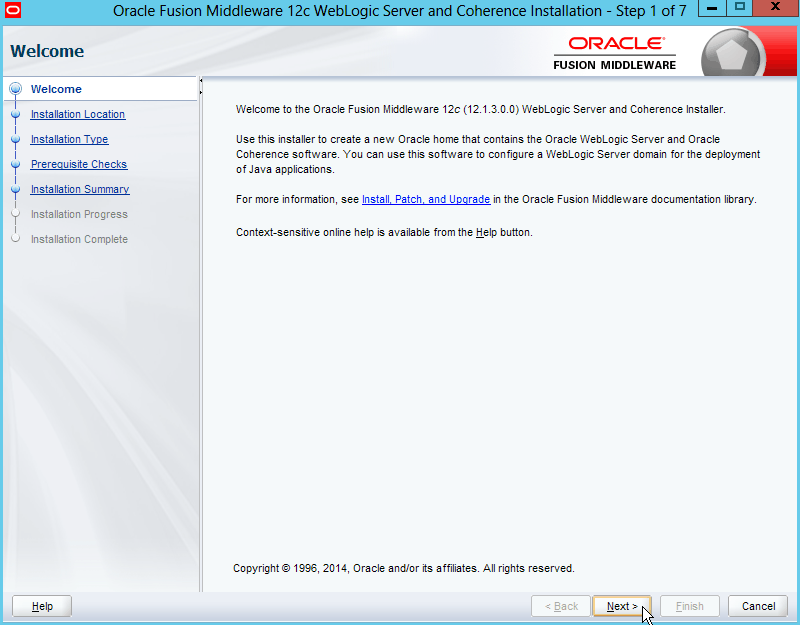Click the Back button
Viewport: 800px width, 625px height.
pos(560,606)
